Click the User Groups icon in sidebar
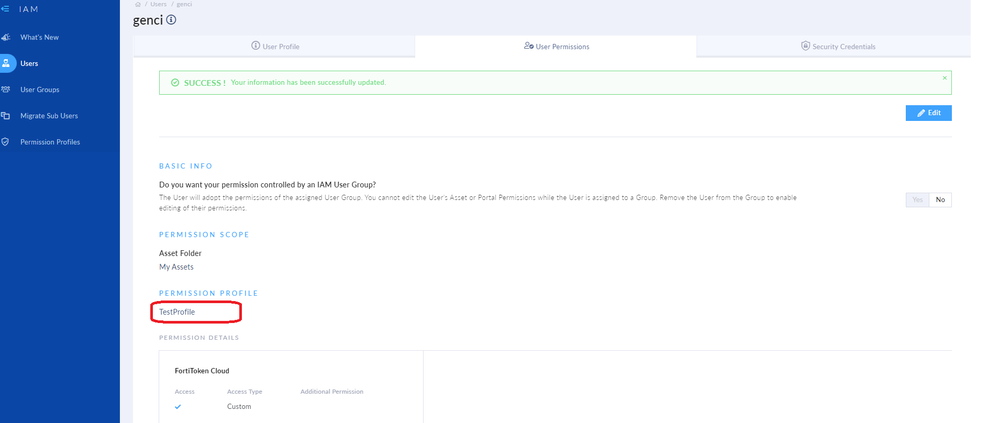 click(x=6, y=89)
